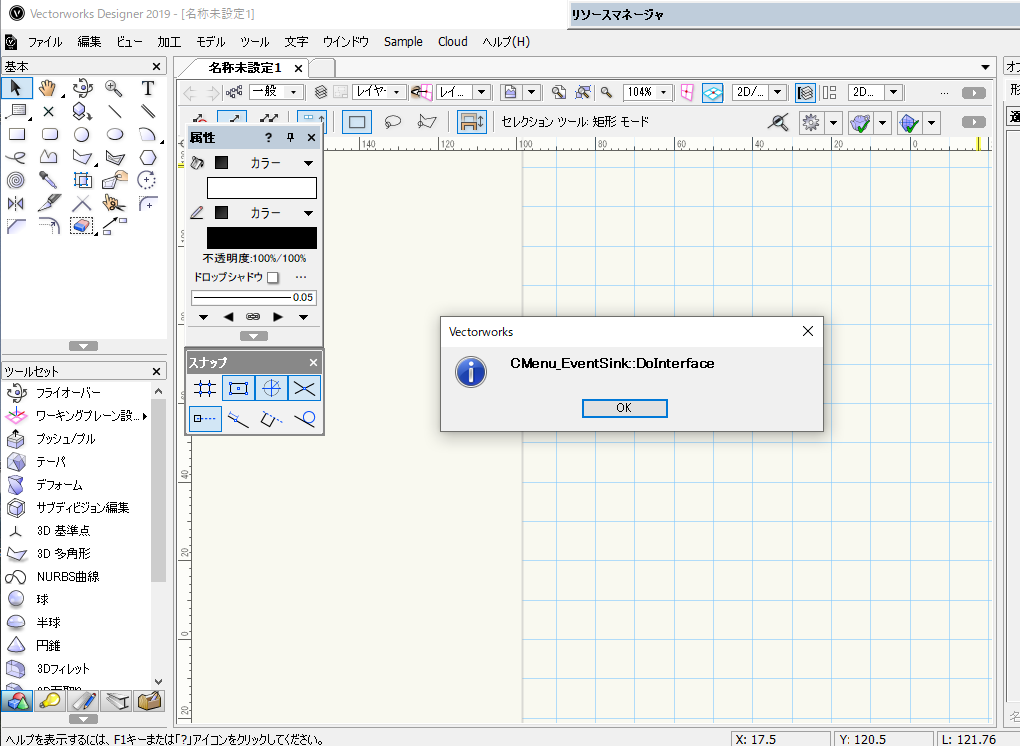Open the Cloud menu

tap(453, 42)
